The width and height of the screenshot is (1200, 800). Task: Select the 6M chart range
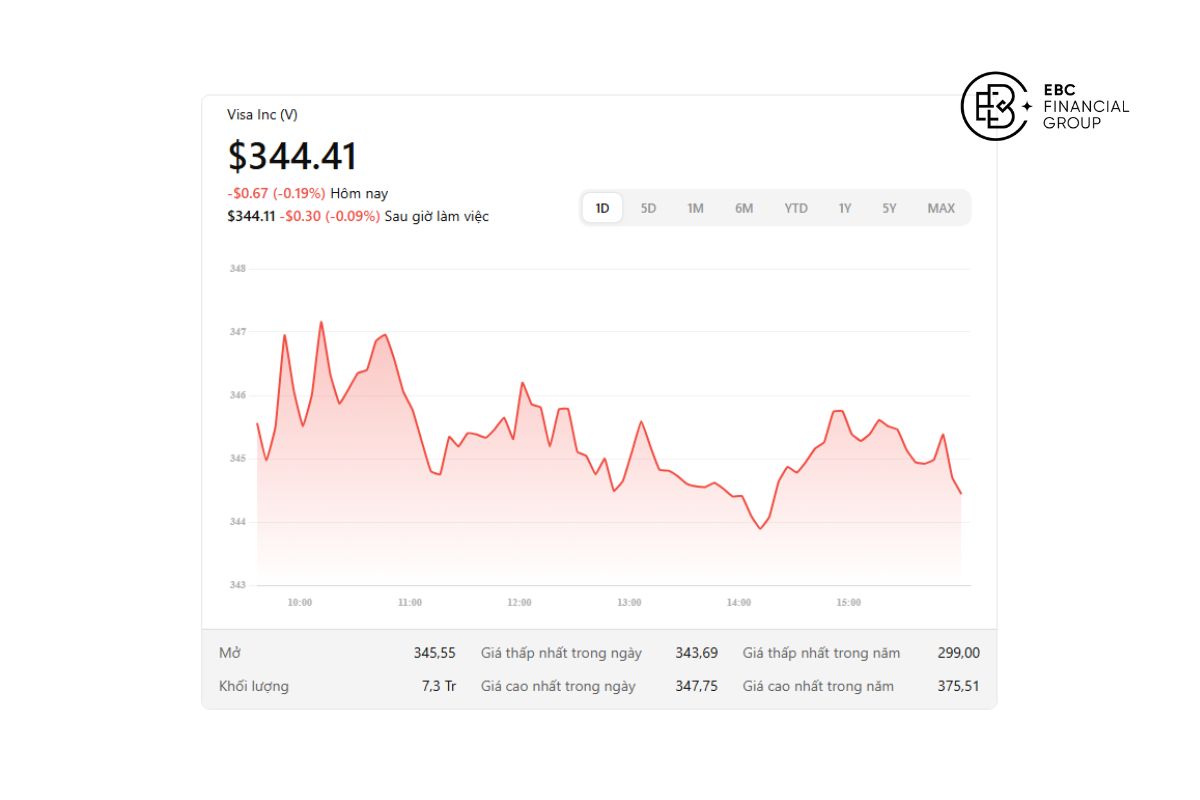point(744,208)
